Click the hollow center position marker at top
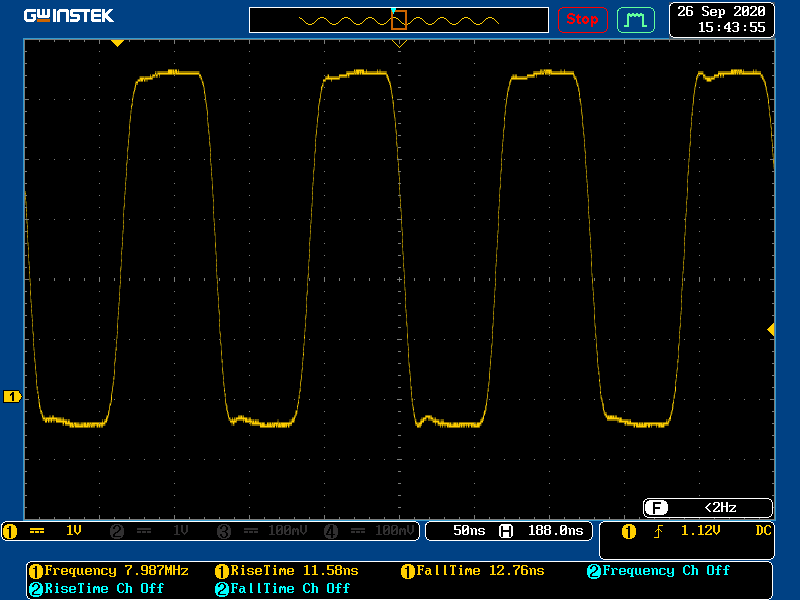The height and width of the screenshot is (600, 800). 399,44
